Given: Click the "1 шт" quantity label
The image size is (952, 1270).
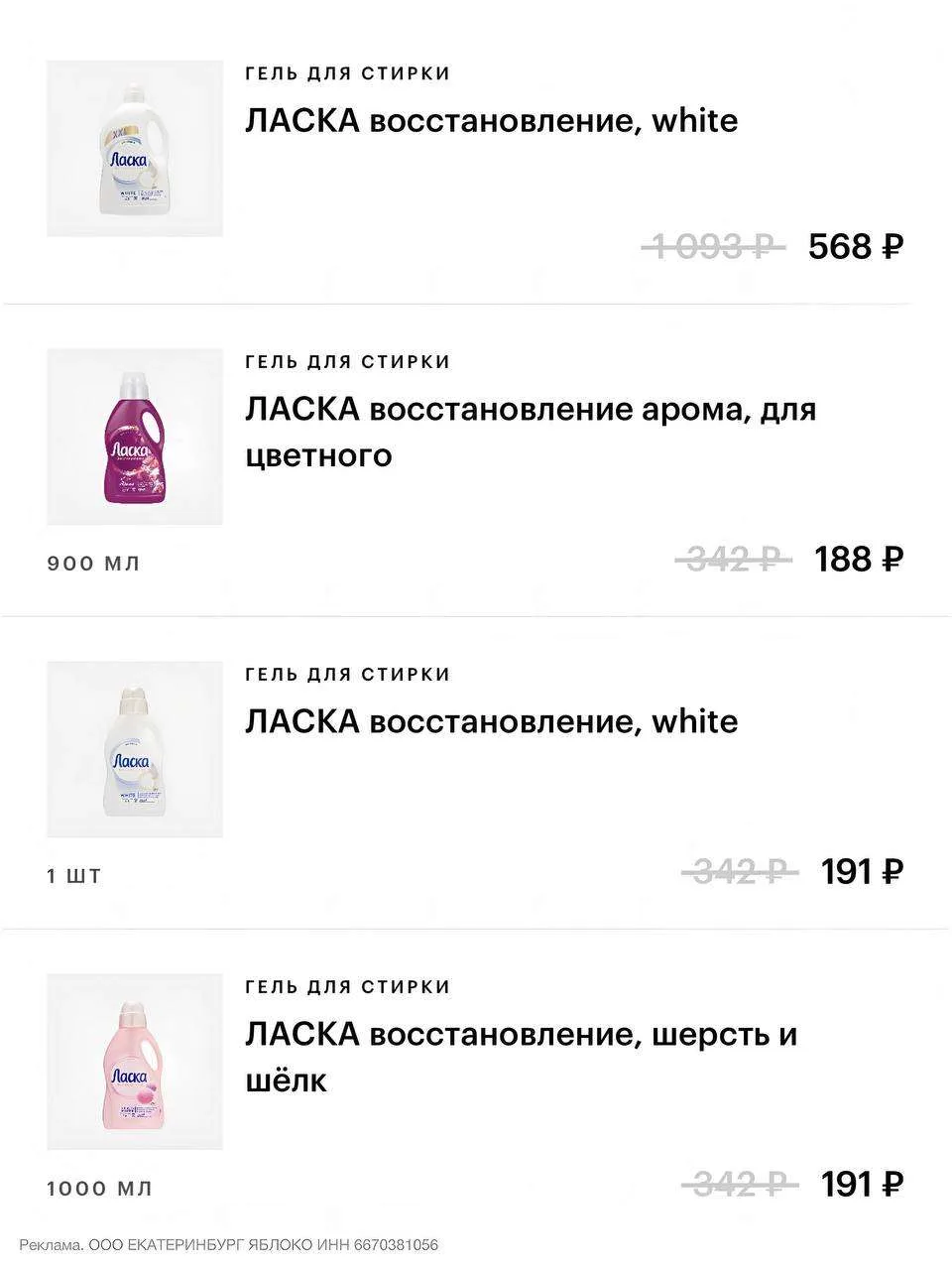Looking at the screenshot, I should [x=74, y=876].
